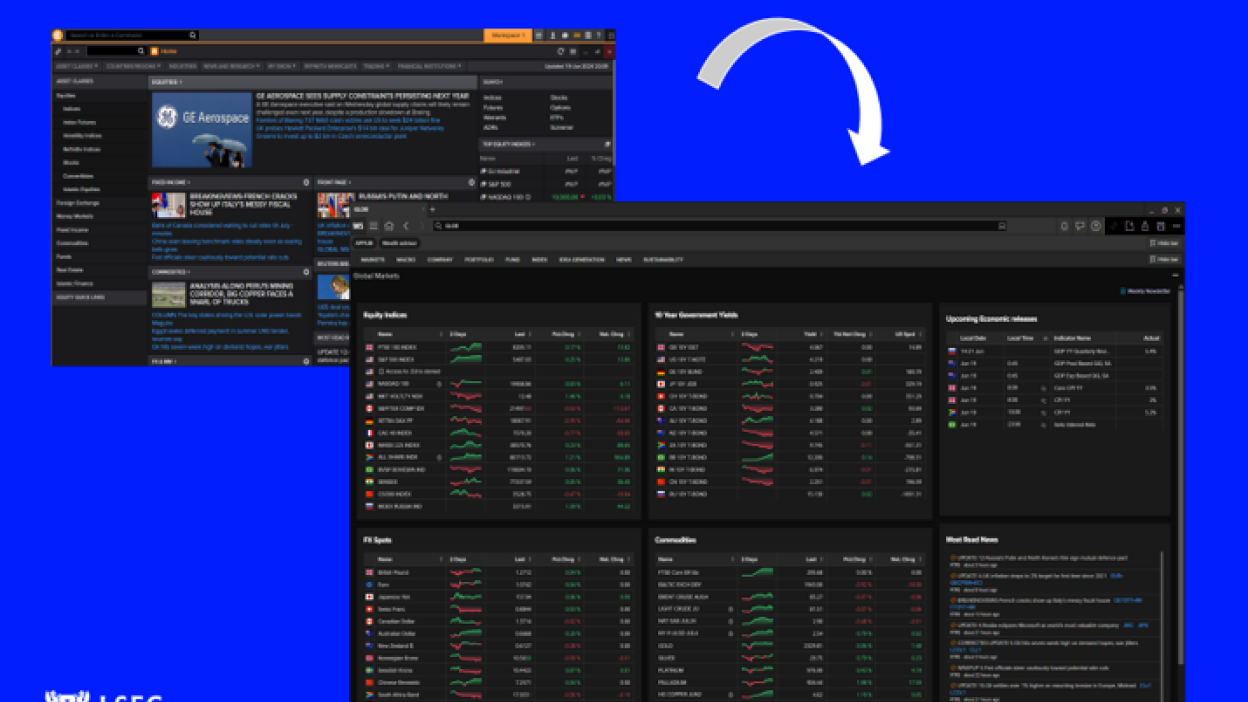
Task: Toggle the upper Hide bar control
Action: coord(1164,243)
